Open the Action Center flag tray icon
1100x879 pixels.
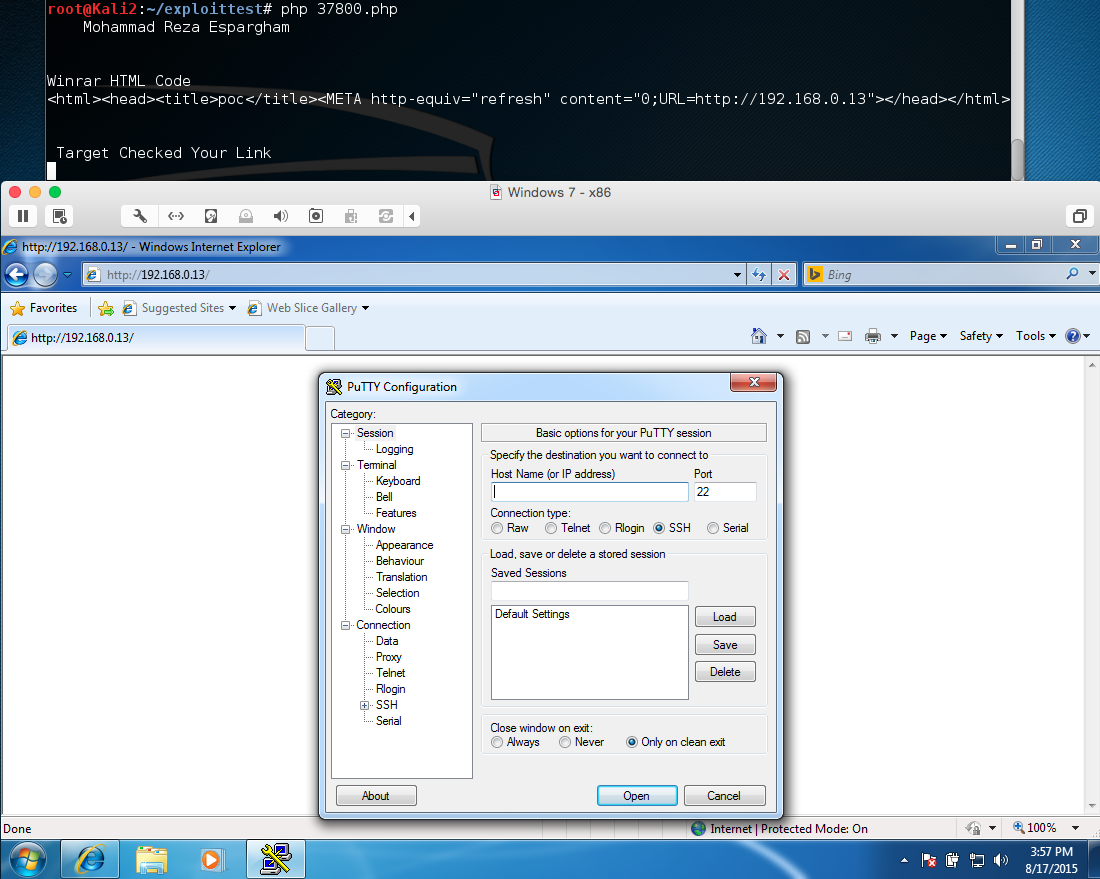click(928, 860)
